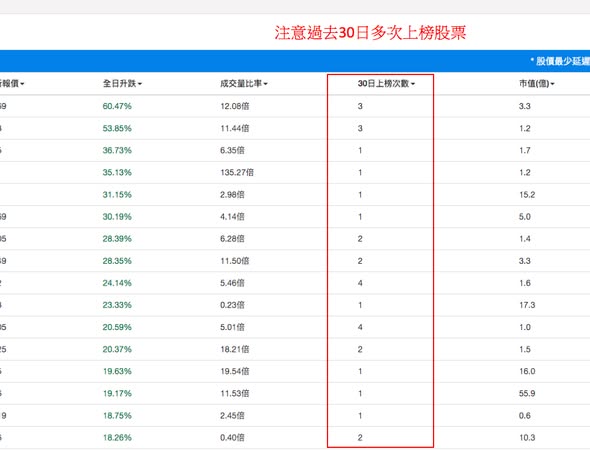
Task: Click the 28.39% gain cell
Action: 117,239
